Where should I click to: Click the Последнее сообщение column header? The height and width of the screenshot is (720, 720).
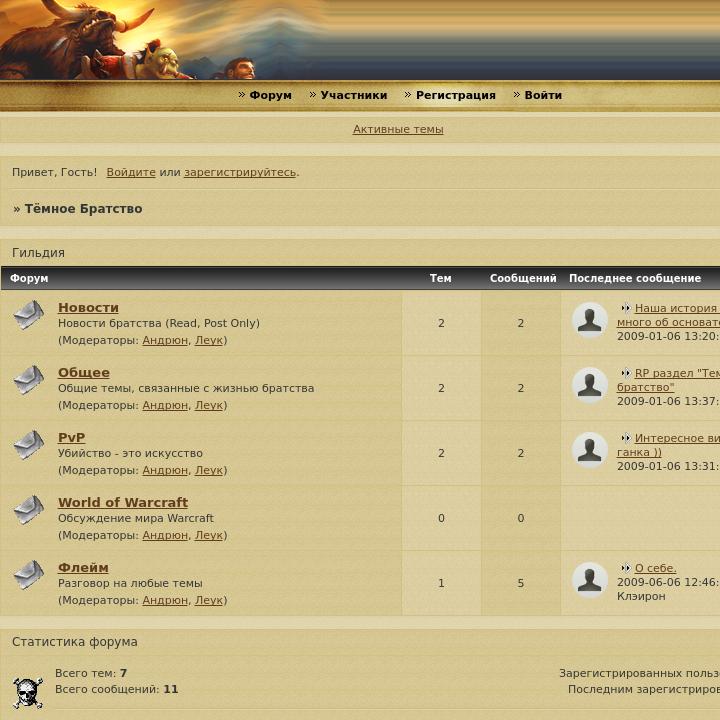[635, 278]
